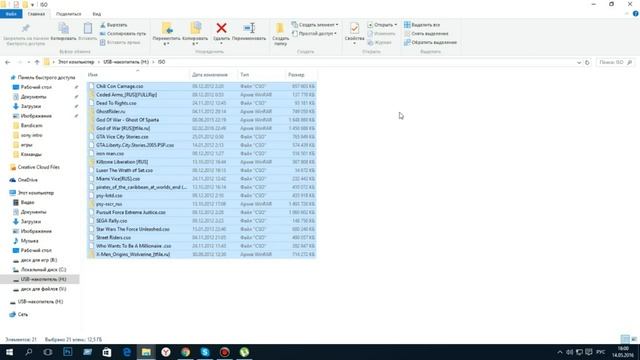The width and height of the screenshot is (640, 360).
Task: Open the address bar history dropdown
Action: [579, 62]
